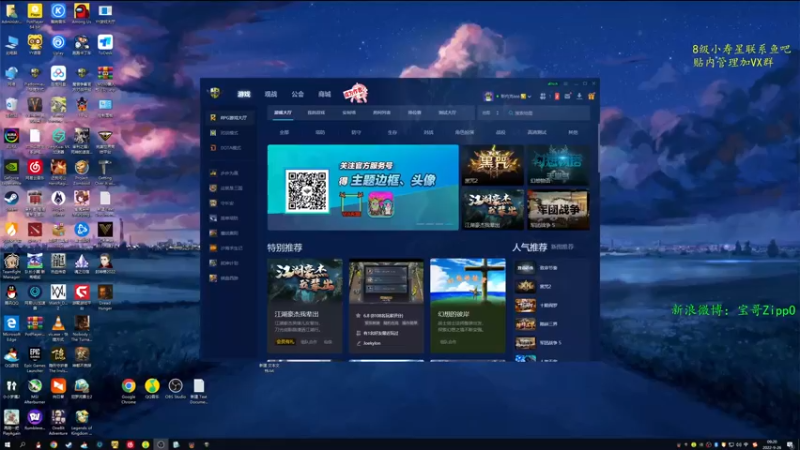Open the region dropdown beside the search box
This screenshot has width=800, height=450.
coord(490,113)
